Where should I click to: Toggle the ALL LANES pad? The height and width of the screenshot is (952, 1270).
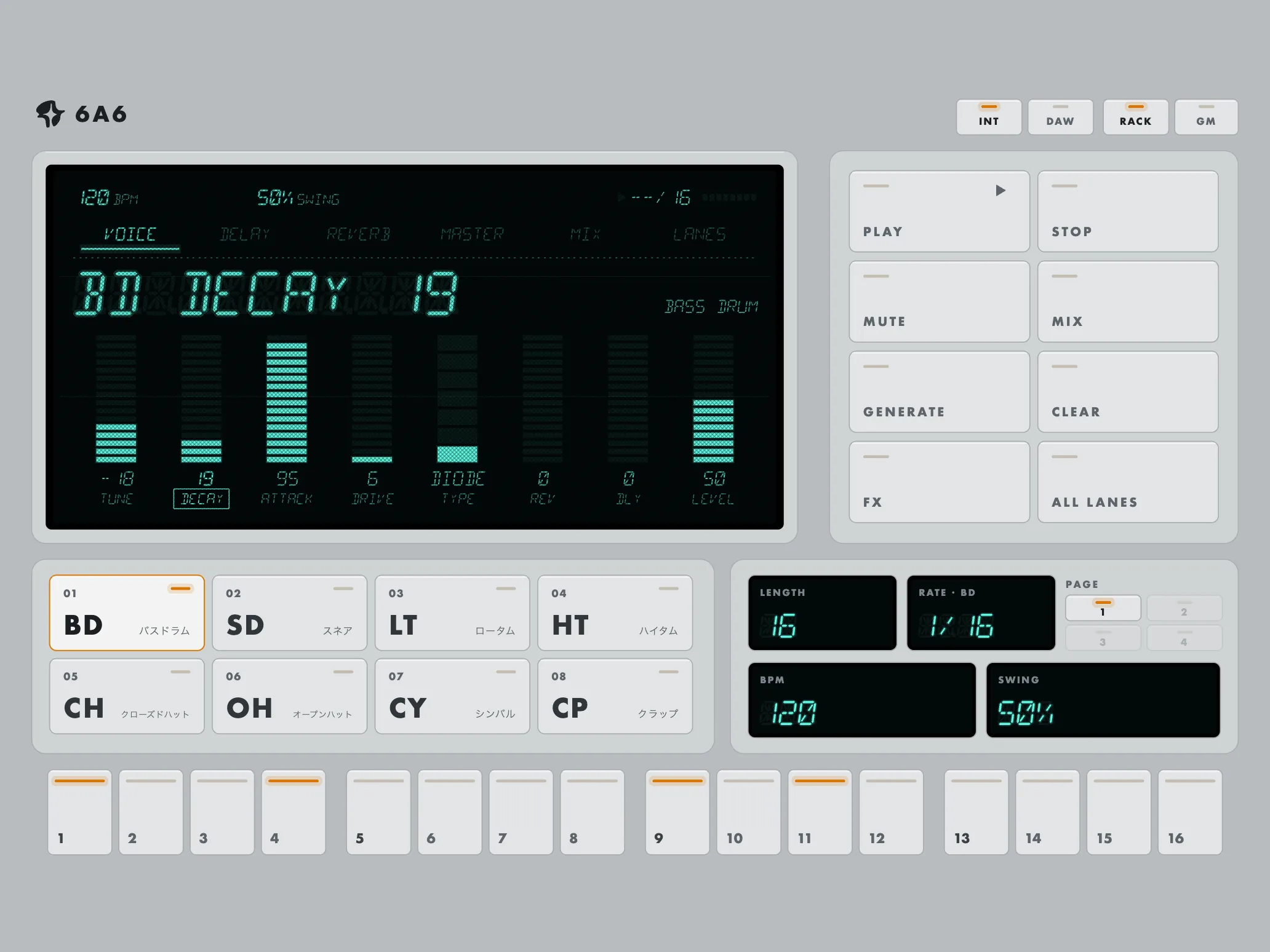(1127, 482)
